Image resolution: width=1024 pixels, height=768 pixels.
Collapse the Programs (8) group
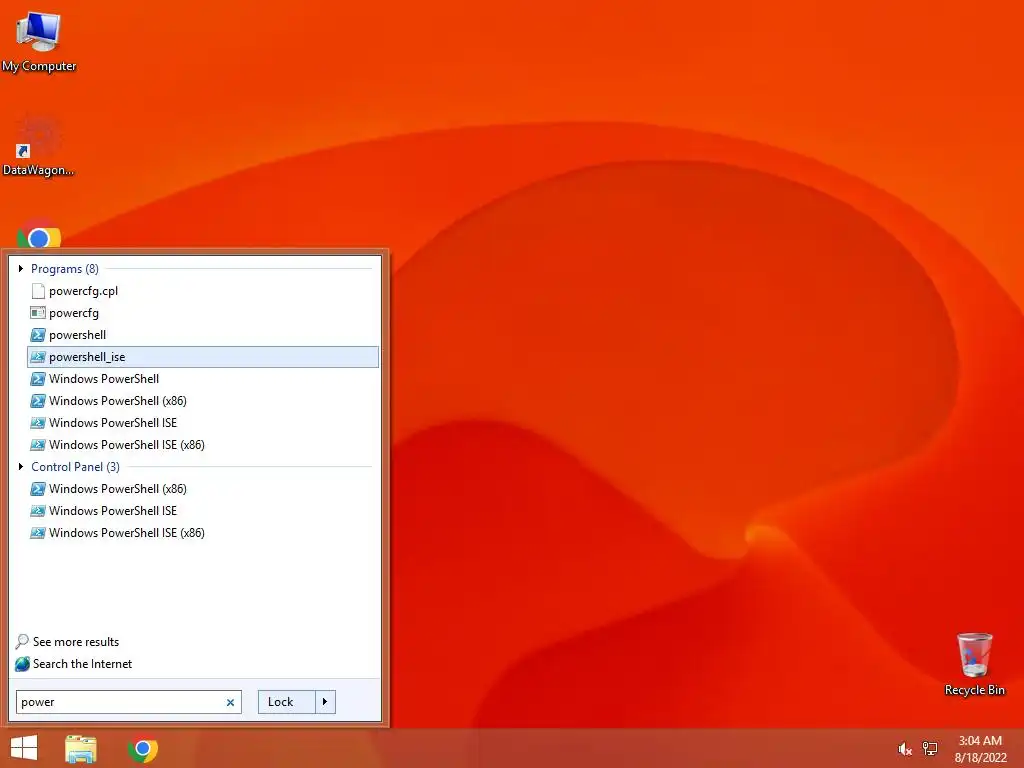click(x=21, y=268)
